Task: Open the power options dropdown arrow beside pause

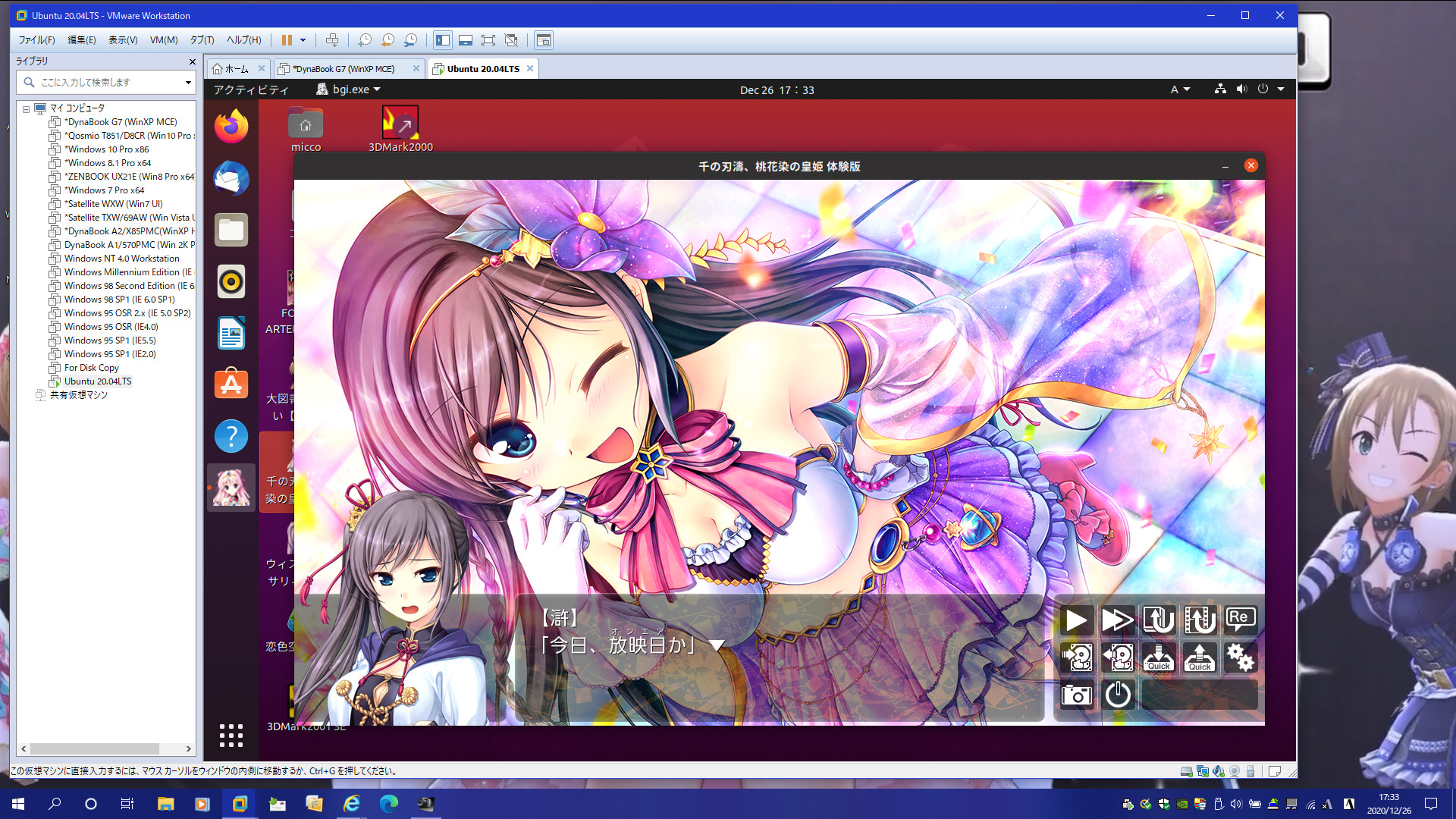Action: coord(303,40)
